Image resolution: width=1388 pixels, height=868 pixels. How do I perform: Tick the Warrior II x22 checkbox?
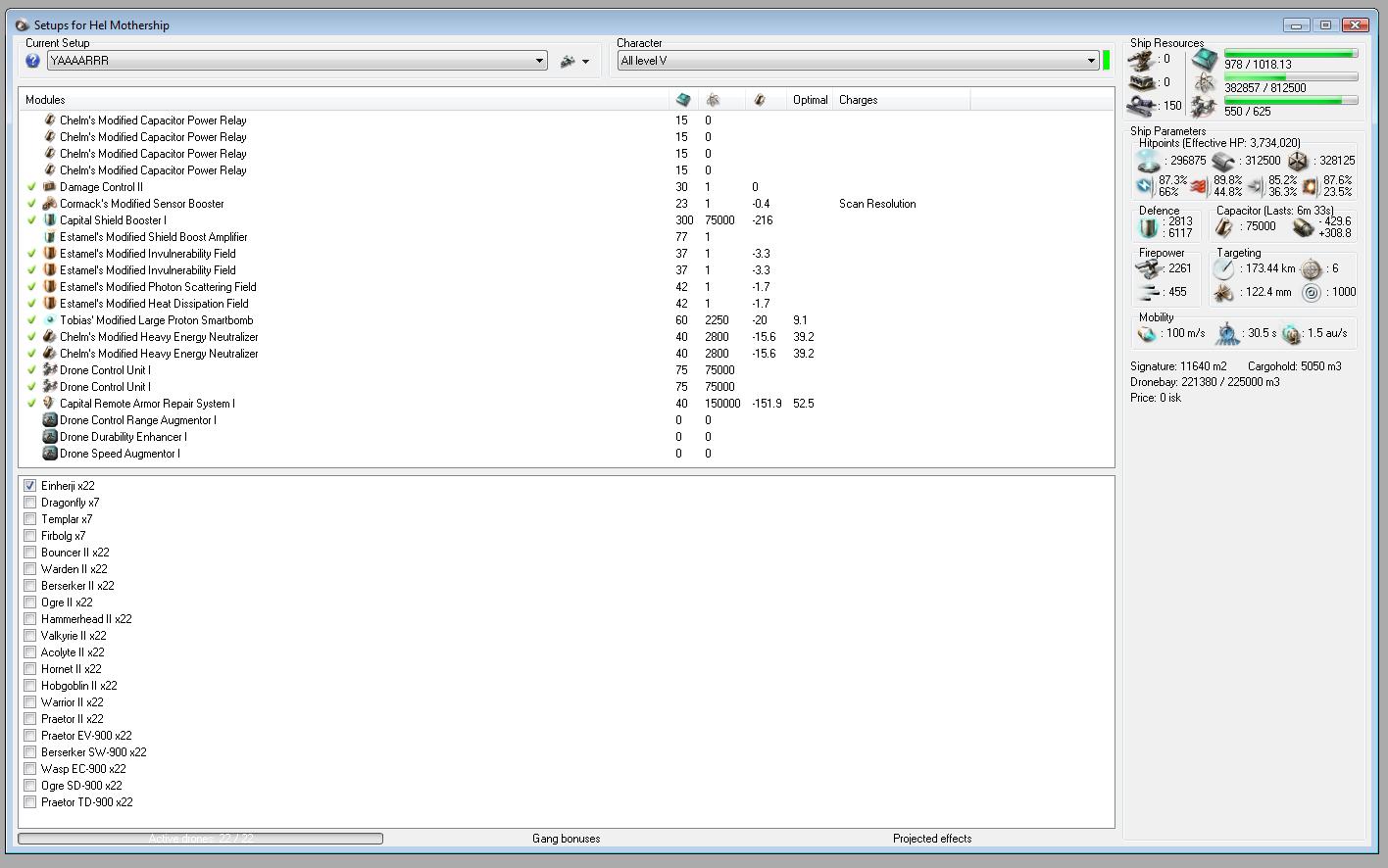pyautogui.click(x=30, y=702)
